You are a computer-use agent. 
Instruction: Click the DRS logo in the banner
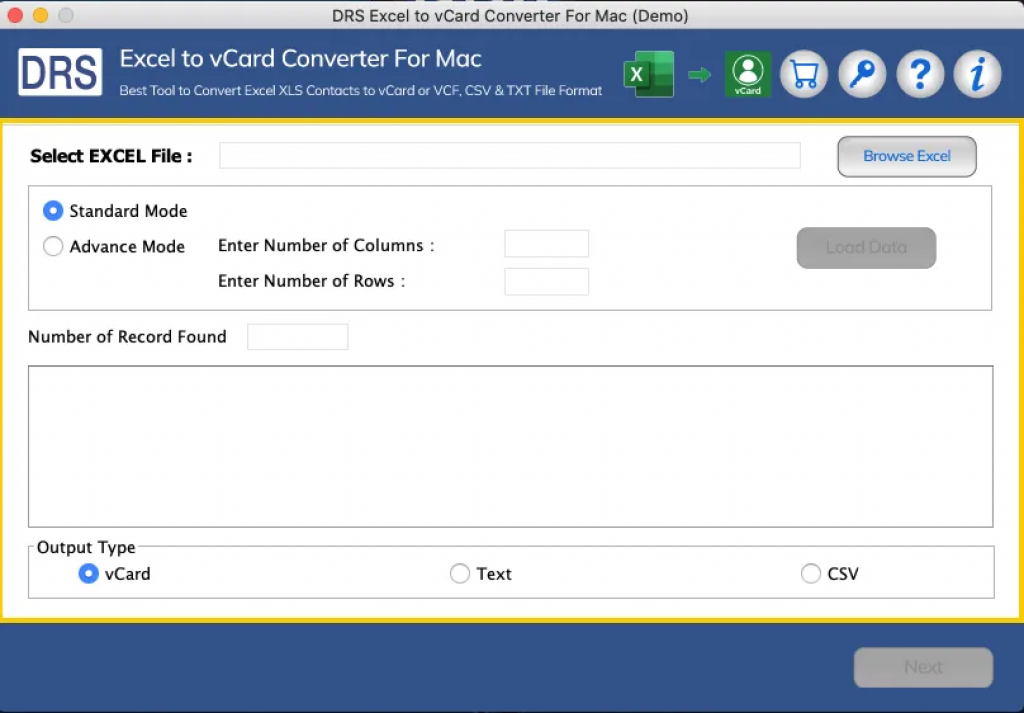coord(59,73)
